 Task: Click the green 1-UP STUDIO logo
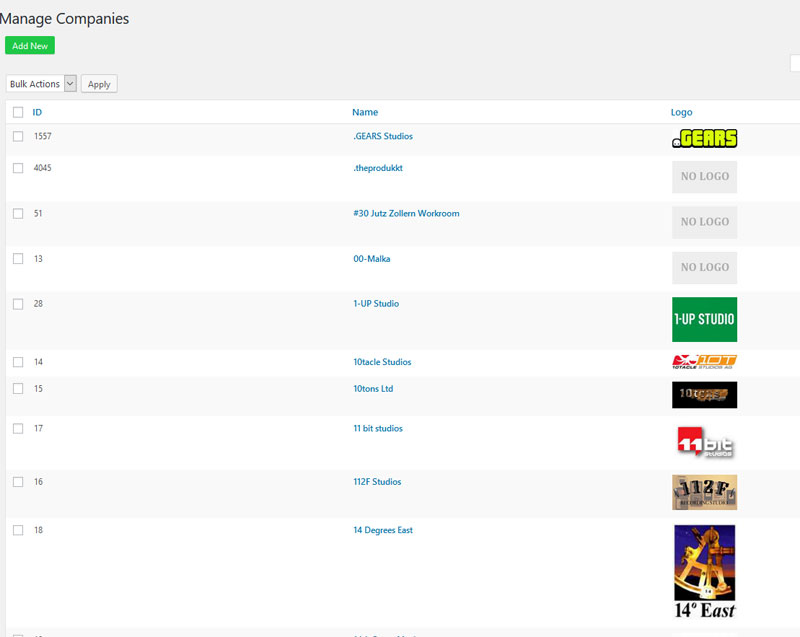pos(705,319)
